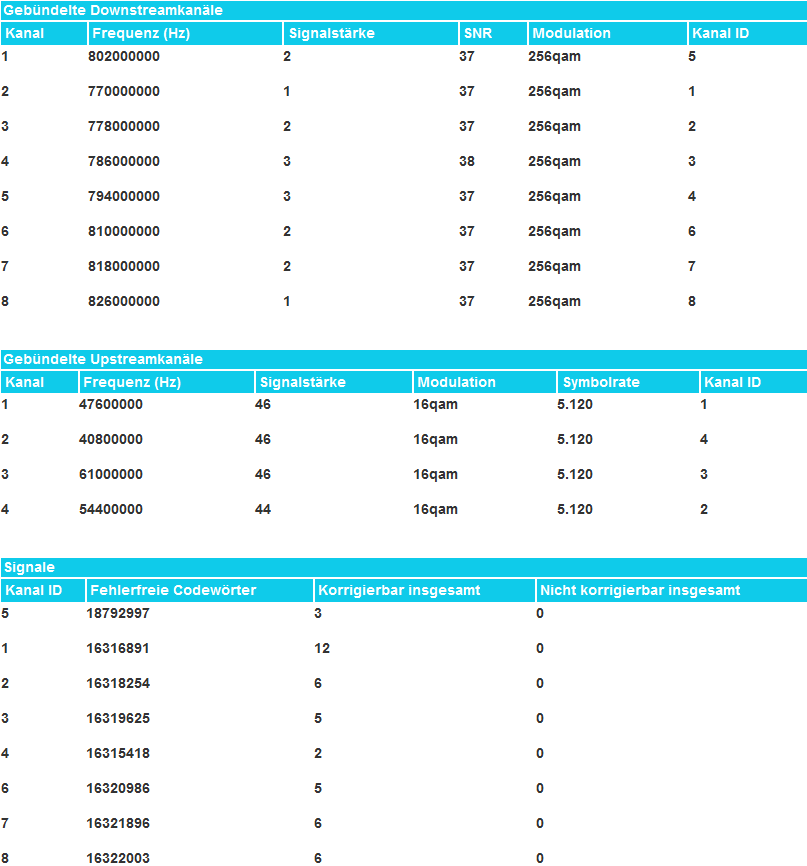Select the upstream frequency 61000000
The width and height of the screenshot is (807, 866).
click(111, 474)
